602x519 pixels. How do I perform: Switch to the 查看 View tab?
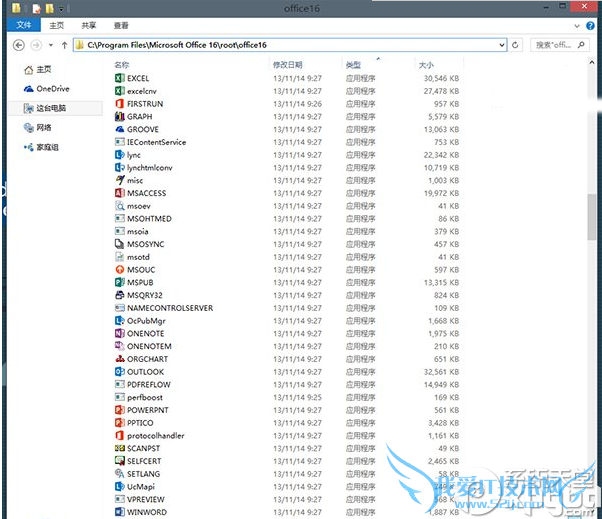click(x=121, y=25)
